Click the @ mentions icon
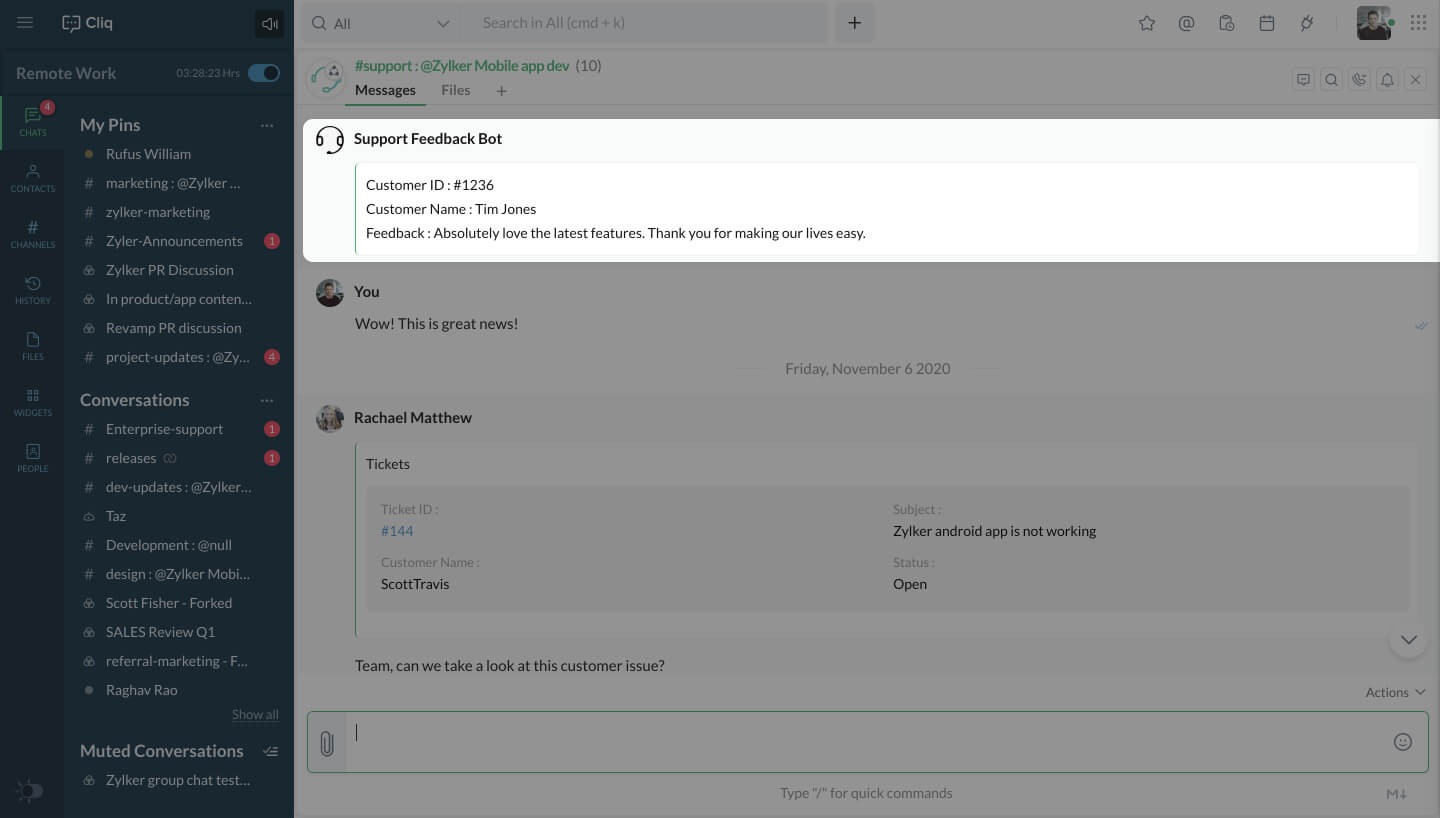This screenshot has width=1440, height=818. point(1187,23)
